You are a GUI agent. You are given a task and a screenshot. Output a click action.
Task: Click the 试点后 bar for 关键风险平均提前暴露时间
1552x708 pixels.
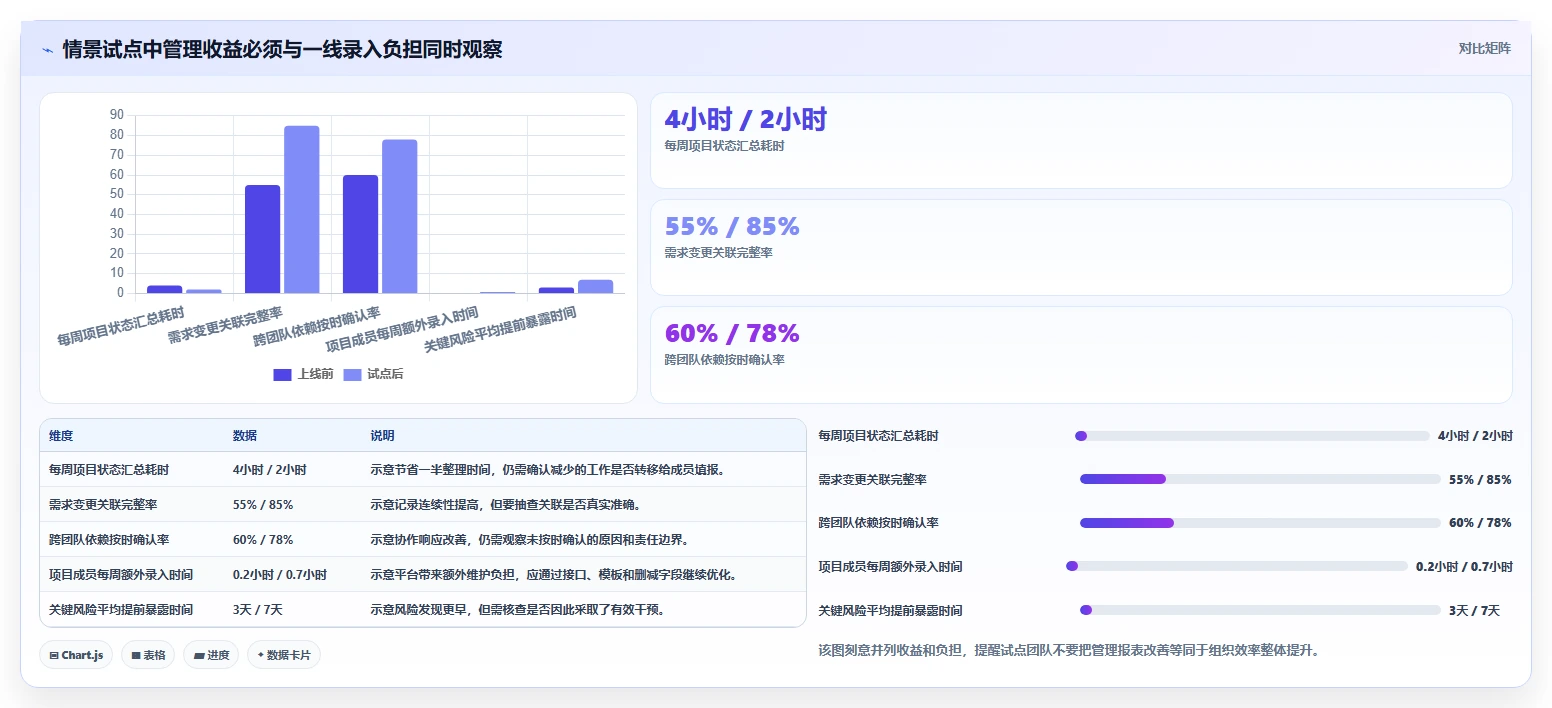pyautogui.click(x=596, y=286)
